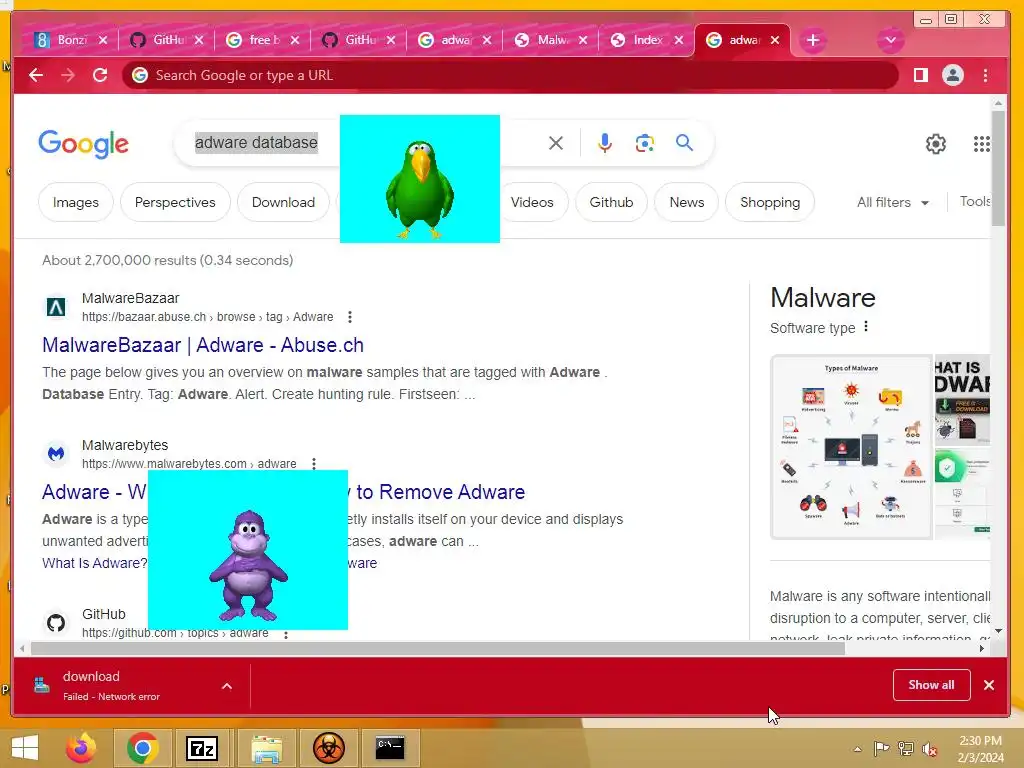Open the What Is Adware? sublink

(95, 563)
